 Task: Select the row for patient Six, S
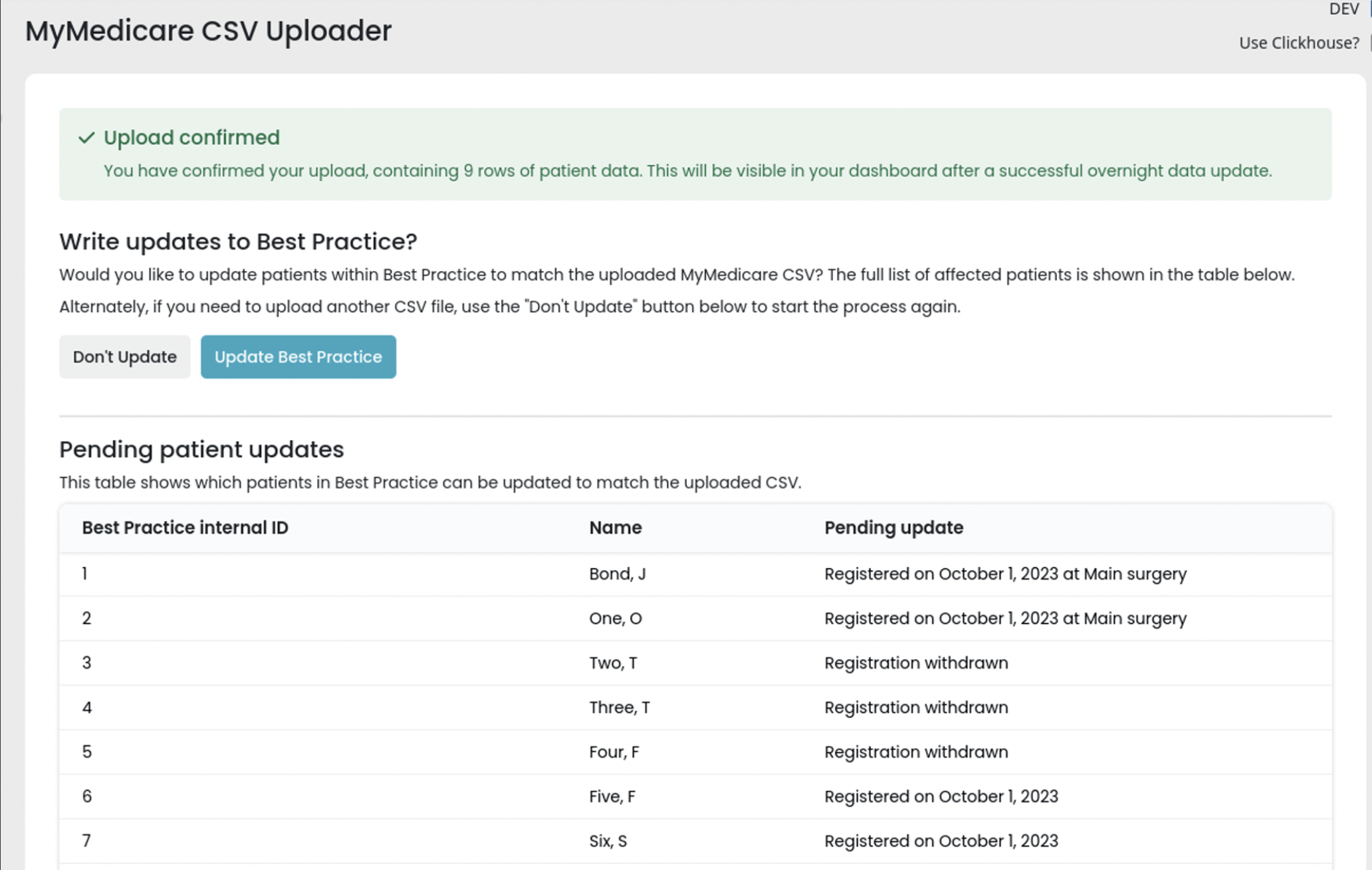pos(607,841)
